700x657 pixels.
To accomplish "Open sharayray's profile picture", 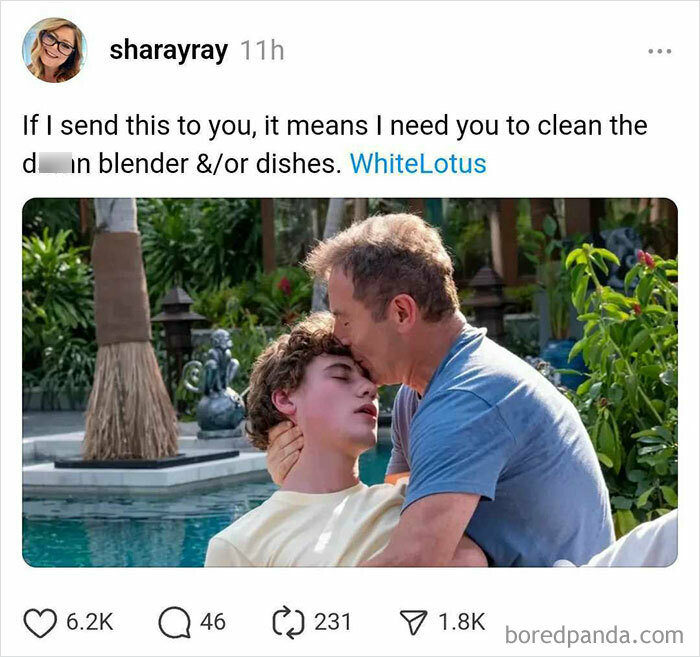I will pyautogui.click(x=54, y=50).
